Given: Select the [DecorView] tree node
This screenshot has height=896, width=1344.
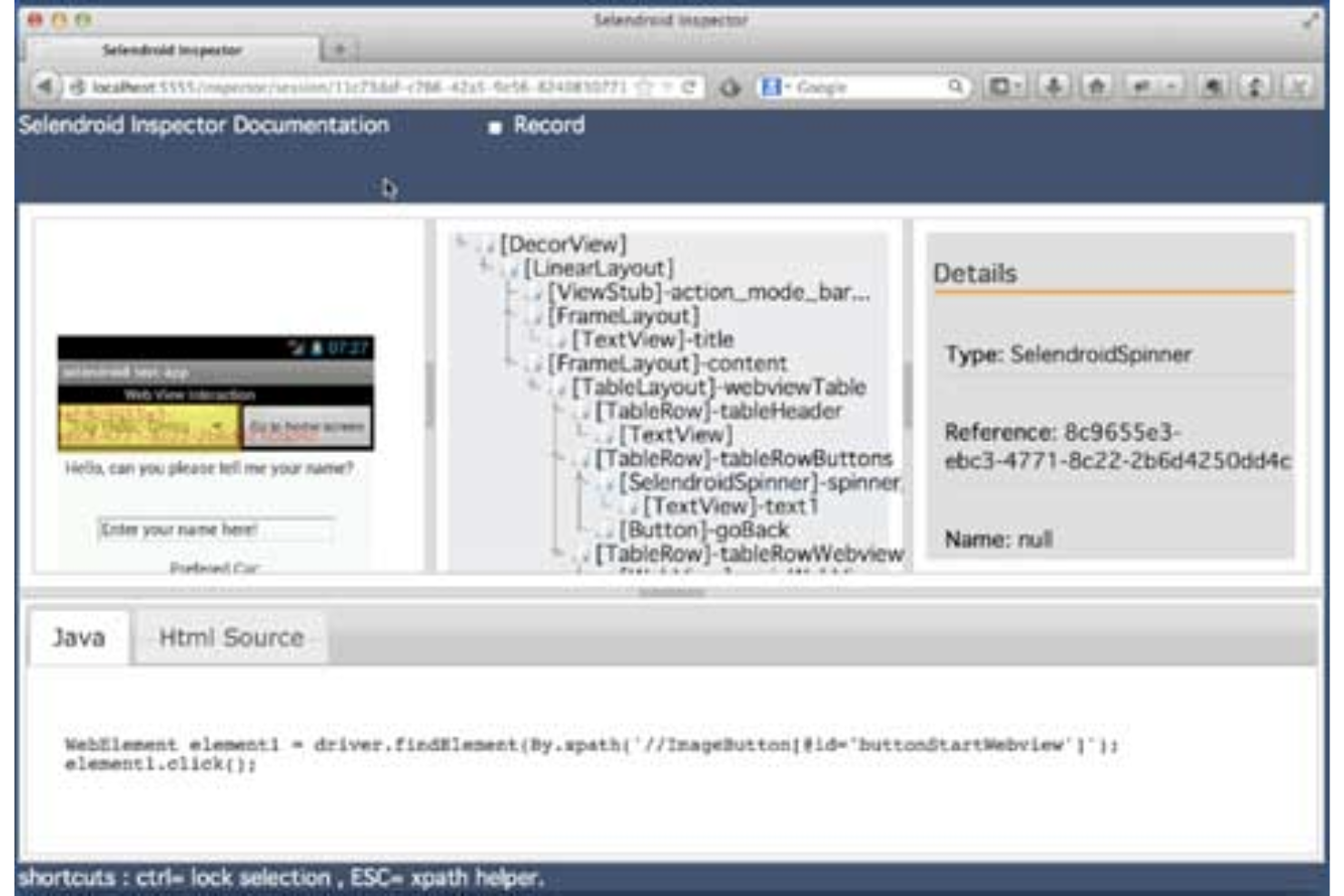Looking at the screenshot, I should pos(563,244).
